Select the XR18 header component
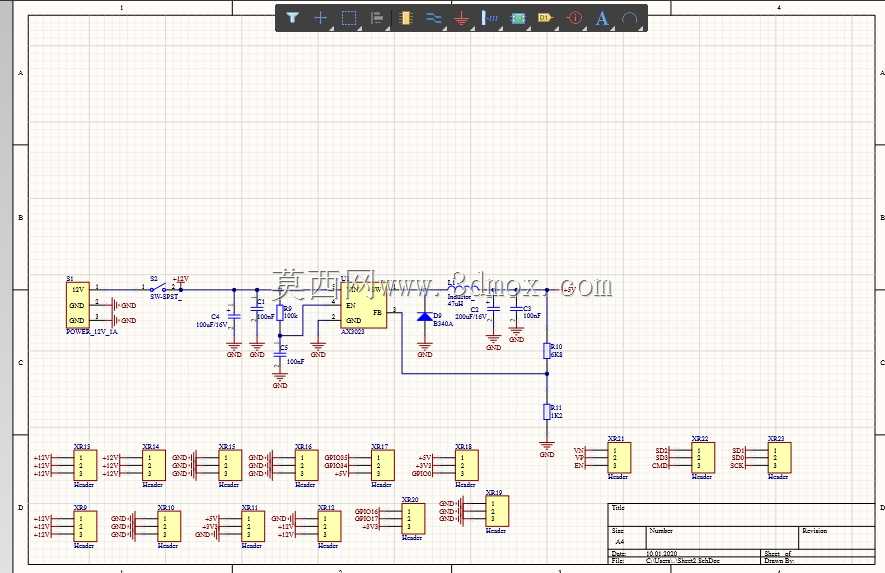 pyautogui.click(x=467, y=465)
